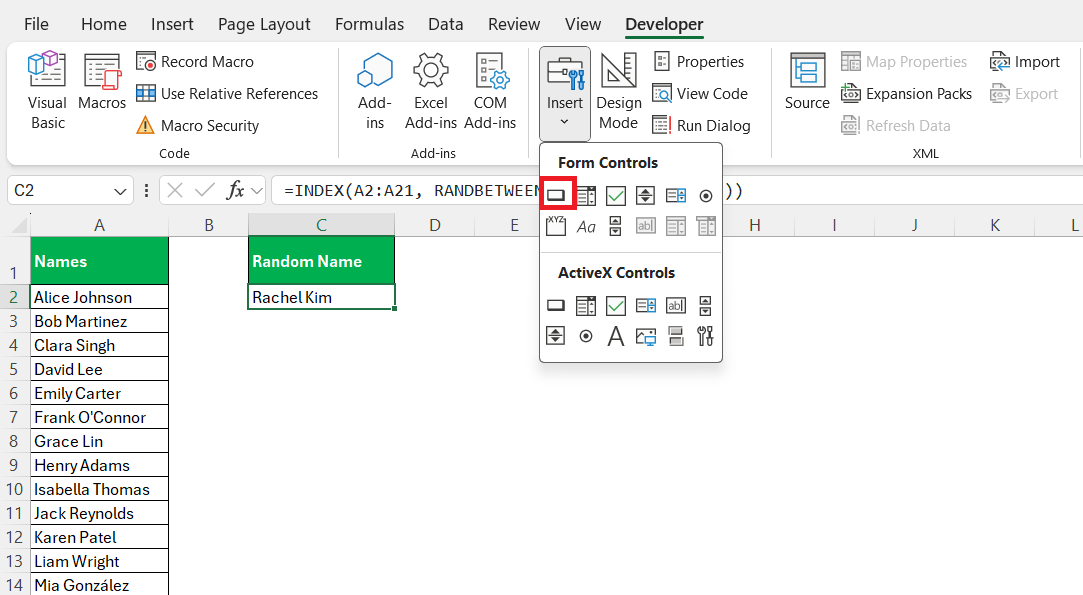Viewport: 1083px width, 595px height.
Task: Choose the Form Controls Option Button
Action: (705, 196)
